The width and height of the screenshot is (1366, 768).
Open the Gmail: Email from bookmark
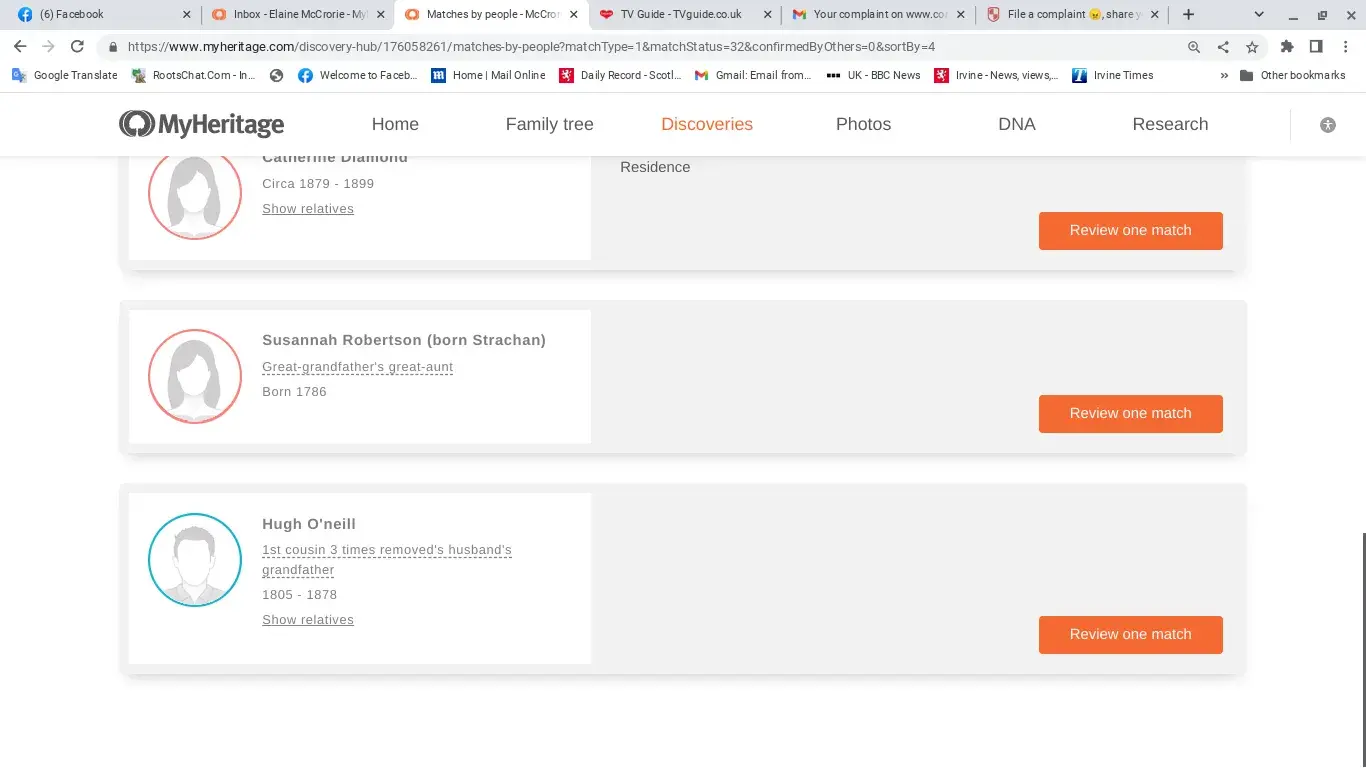[x=753, y=75]
